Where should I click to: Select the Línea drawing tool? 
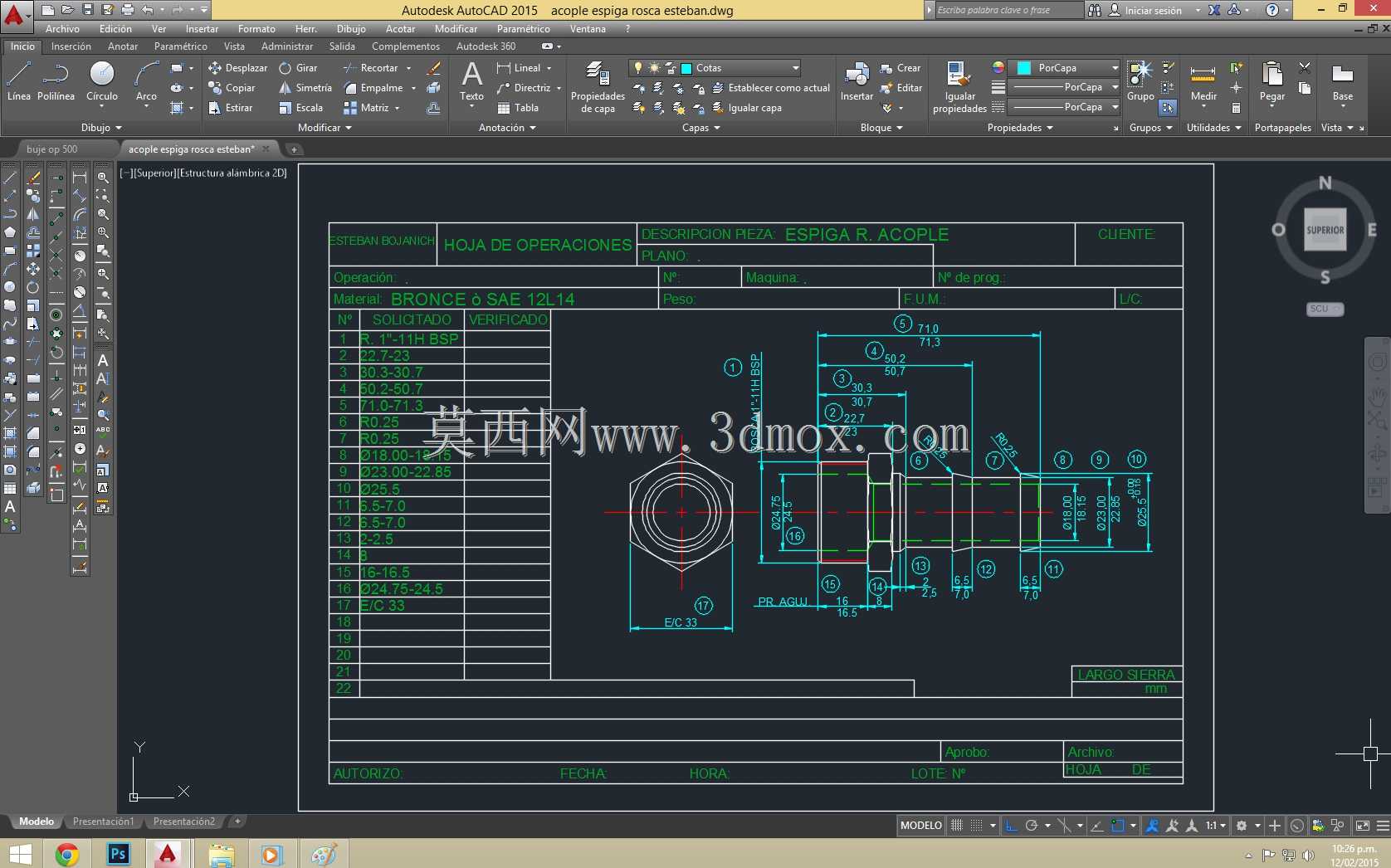click(x=18, y=81)
